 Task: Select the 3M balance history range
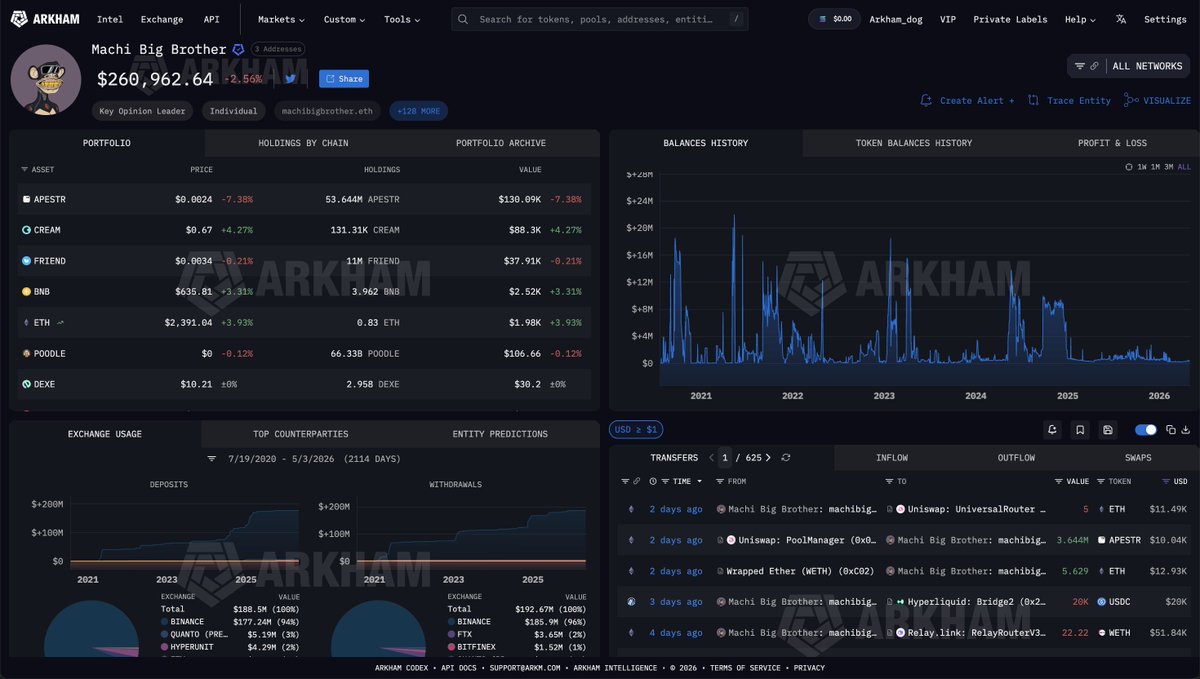[1169, 167]
